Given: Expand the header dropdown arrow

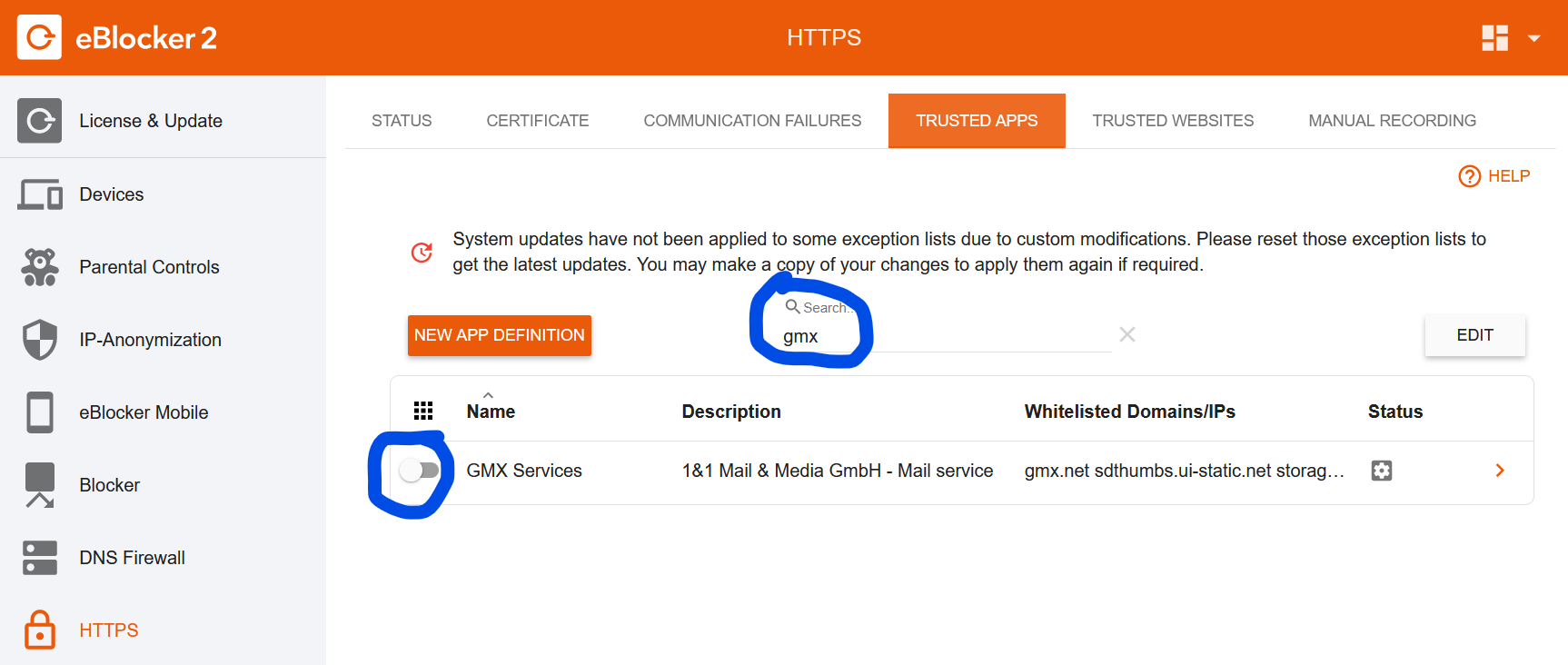Looking at the screenshot, I should click(x=1534, y=38).
